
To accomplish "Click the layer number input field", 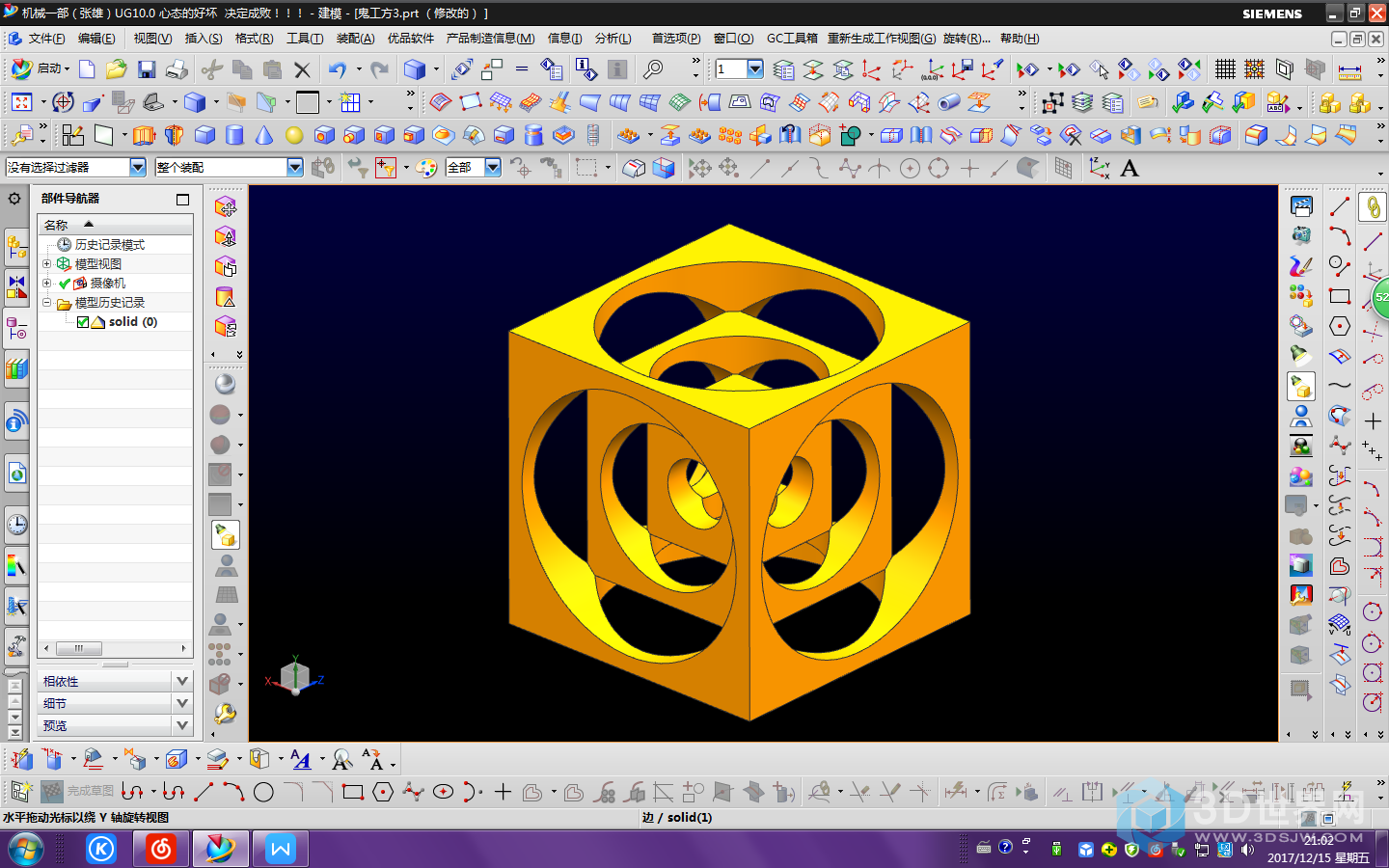I will tap(730, 69).
